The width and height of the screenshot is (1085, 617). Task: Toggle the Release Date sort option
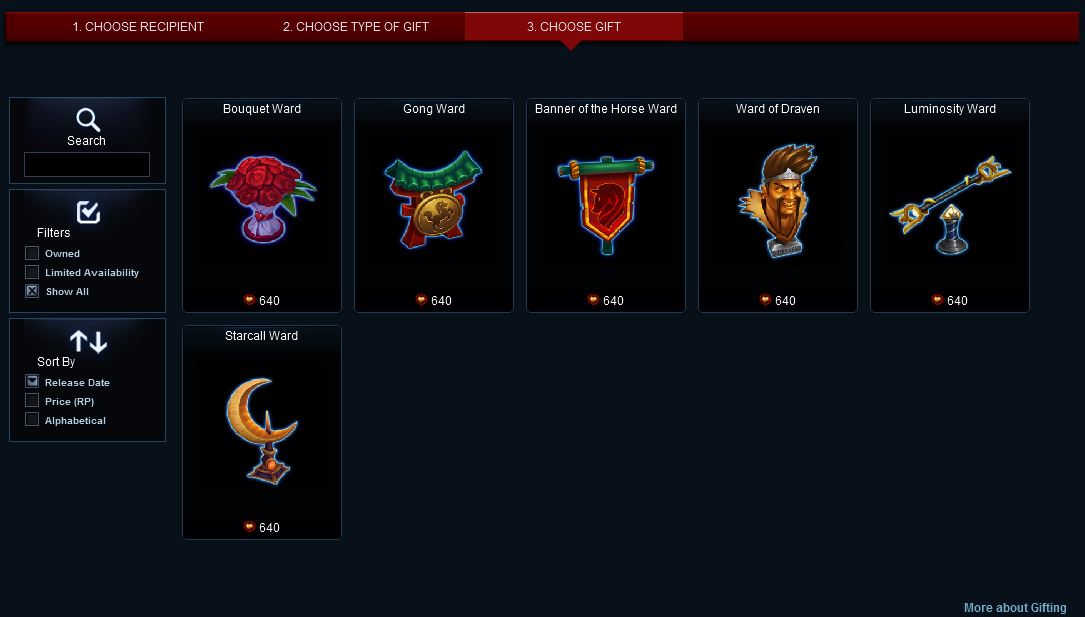32,381
